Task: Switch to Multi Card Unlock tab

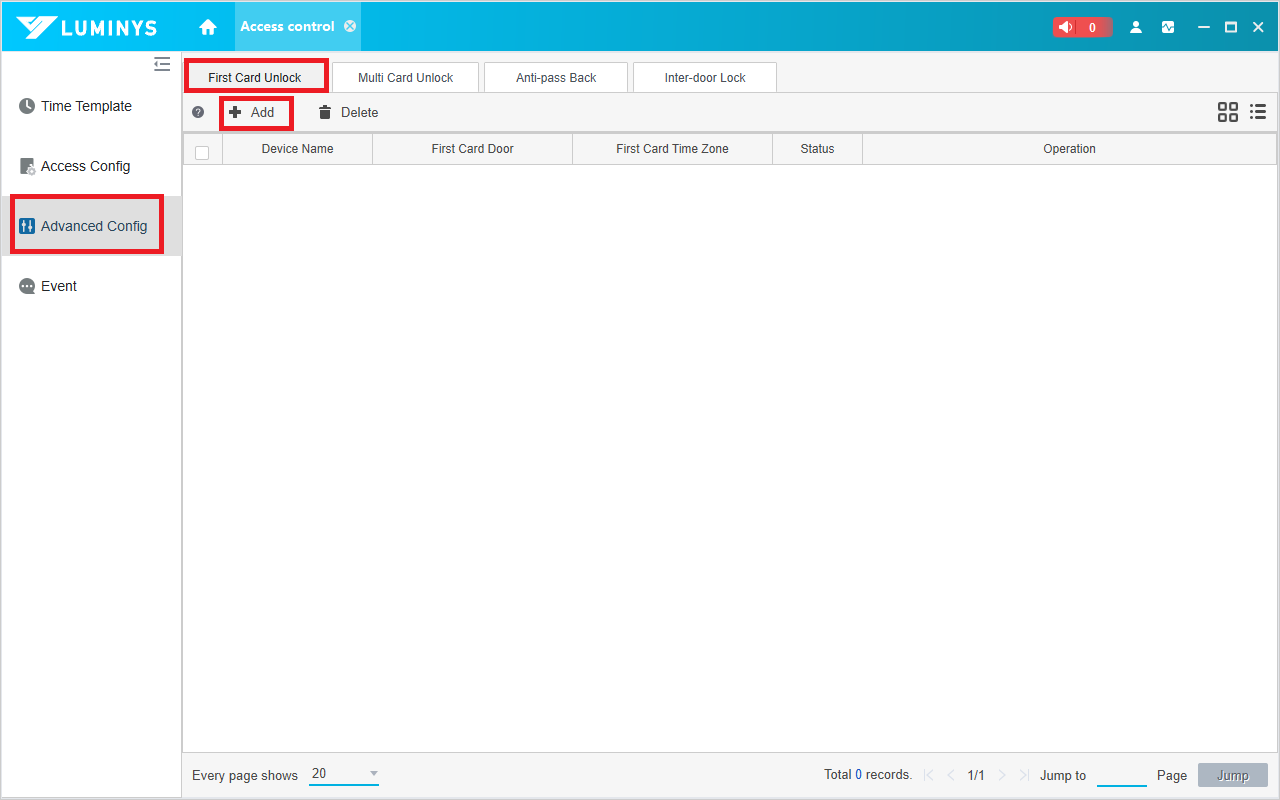Action: 405,78
